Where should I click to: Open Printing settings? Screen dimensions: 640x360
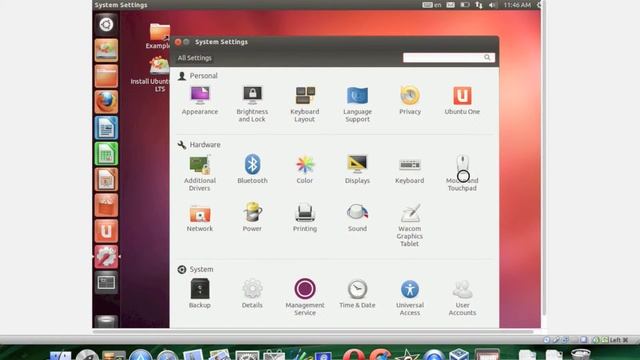[x=305, y=218]
